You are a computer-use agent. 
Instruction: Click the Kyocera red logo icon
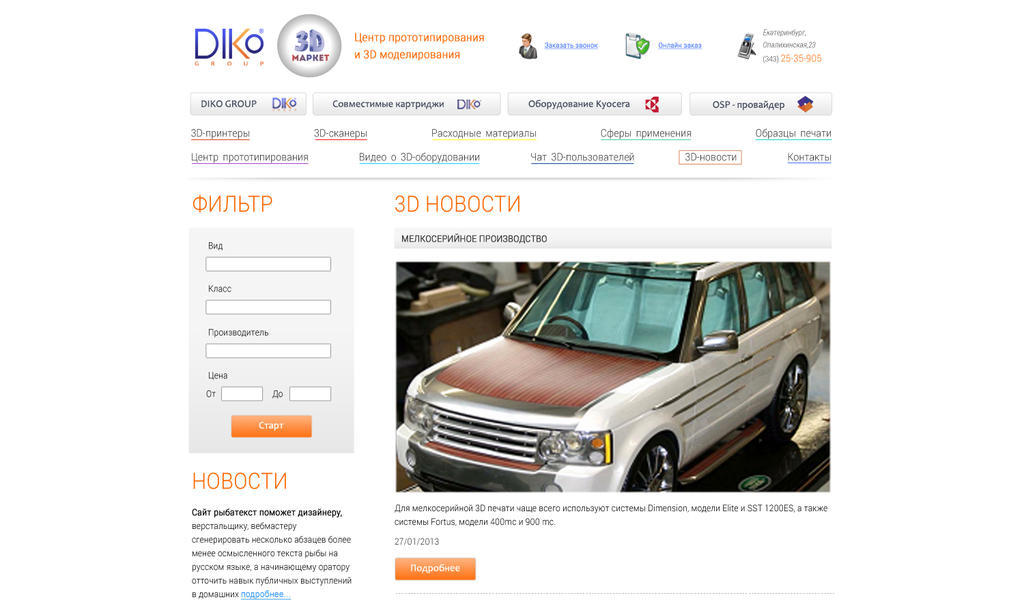[652, 104]
